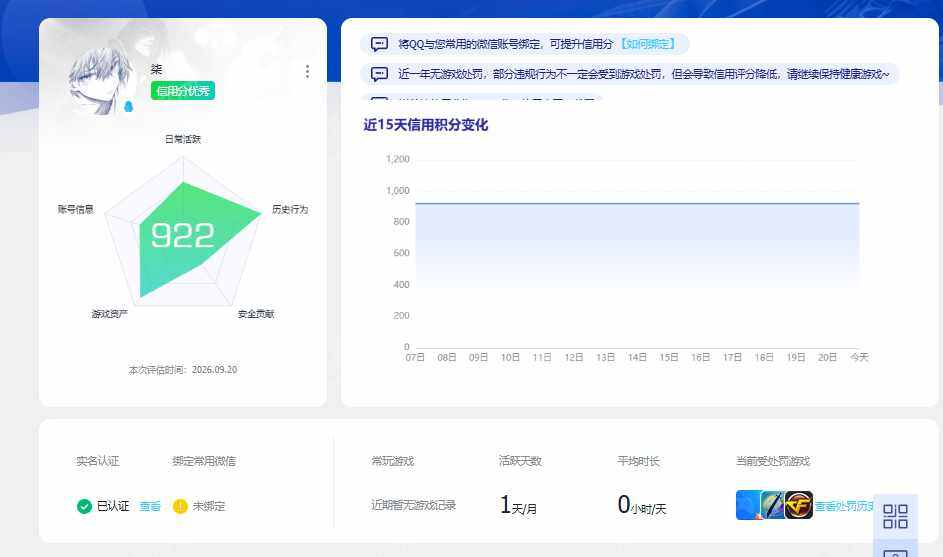The width and height of the screenshot is (943, 557).
Task: Click the 绑定常用微信 label
Action: point(204,461)
